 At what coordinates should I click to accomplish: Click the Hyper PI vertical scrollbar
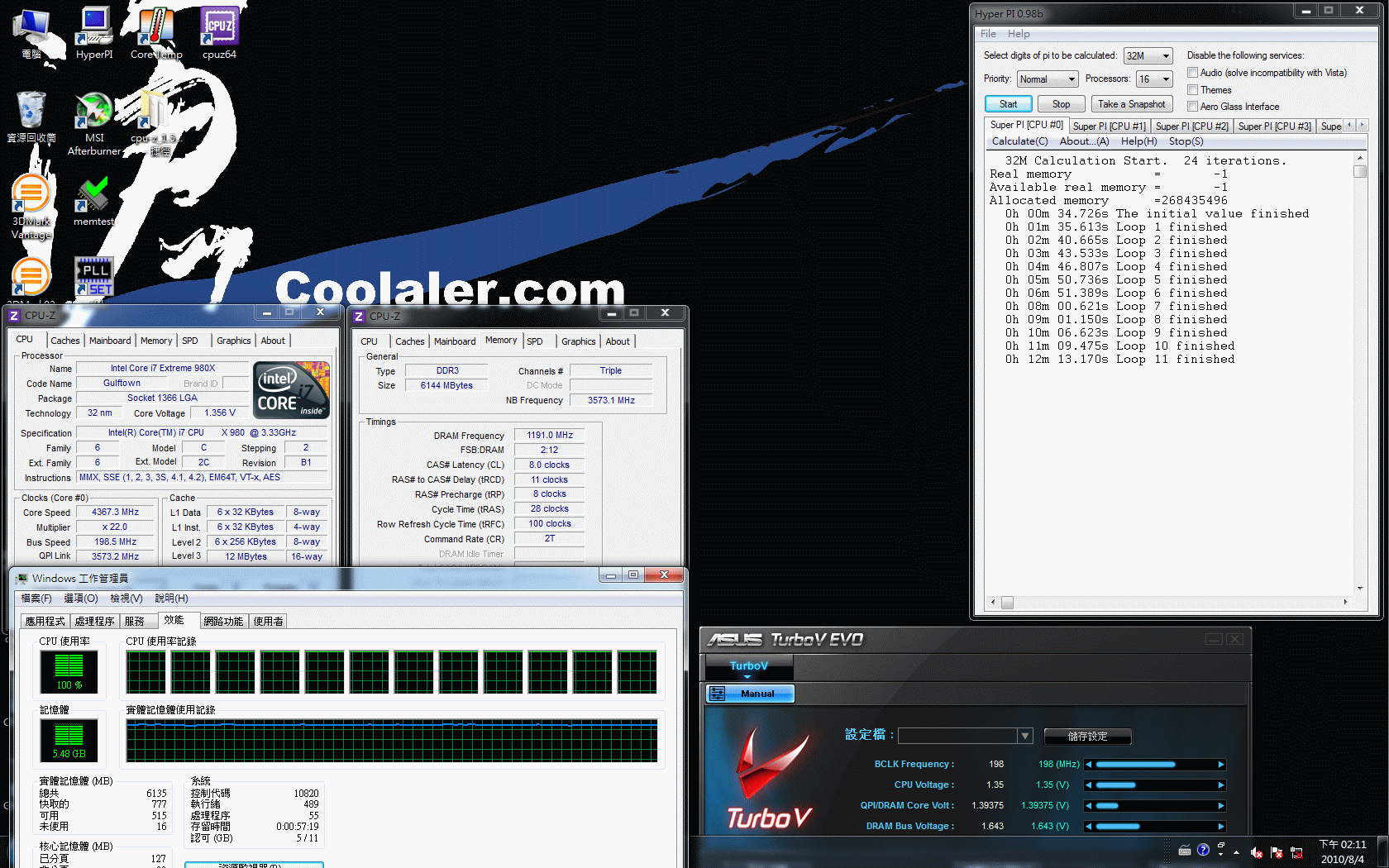1360,372
